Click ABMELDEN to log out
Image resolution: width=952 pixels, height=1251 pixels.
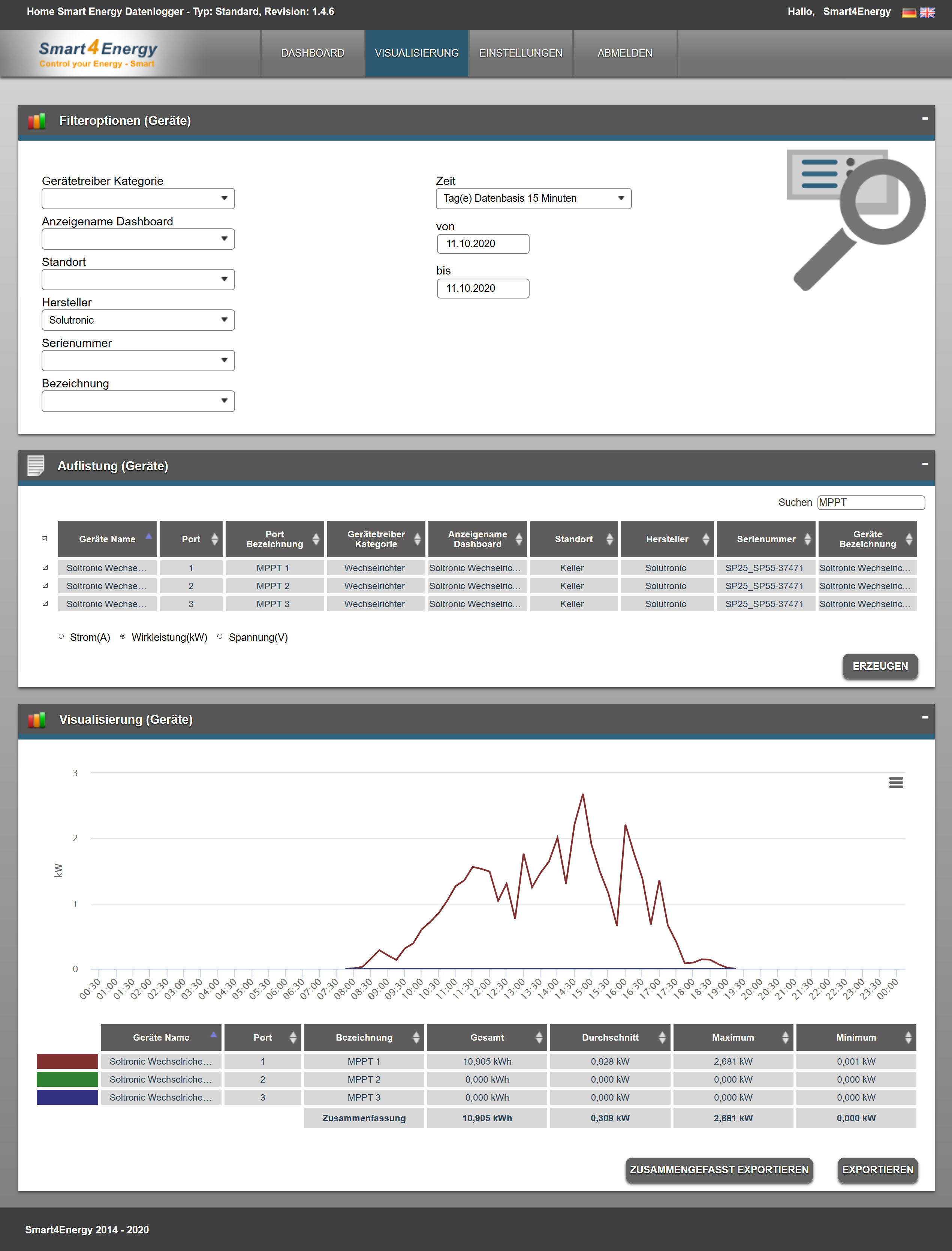(625, 53)
